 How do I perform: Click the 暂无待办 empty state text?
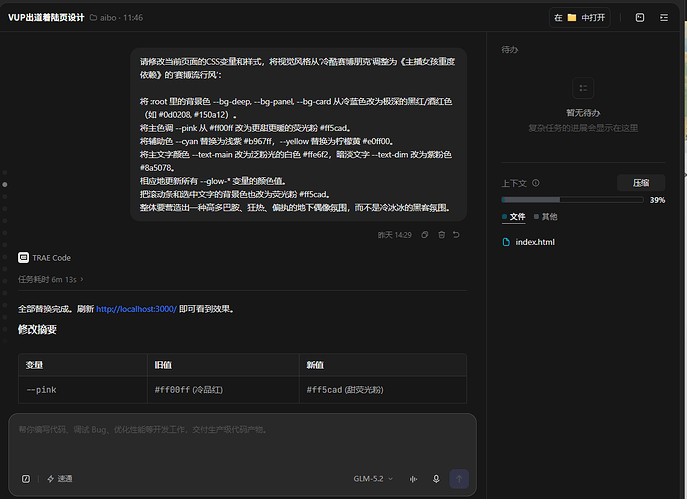[x=583, y=113]
